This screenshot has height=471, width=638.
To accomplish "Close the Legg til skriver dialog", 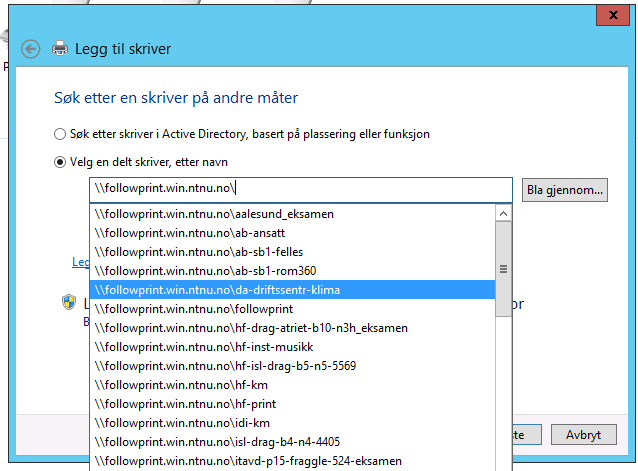I will pyautogui.click(x=613, y=15).
